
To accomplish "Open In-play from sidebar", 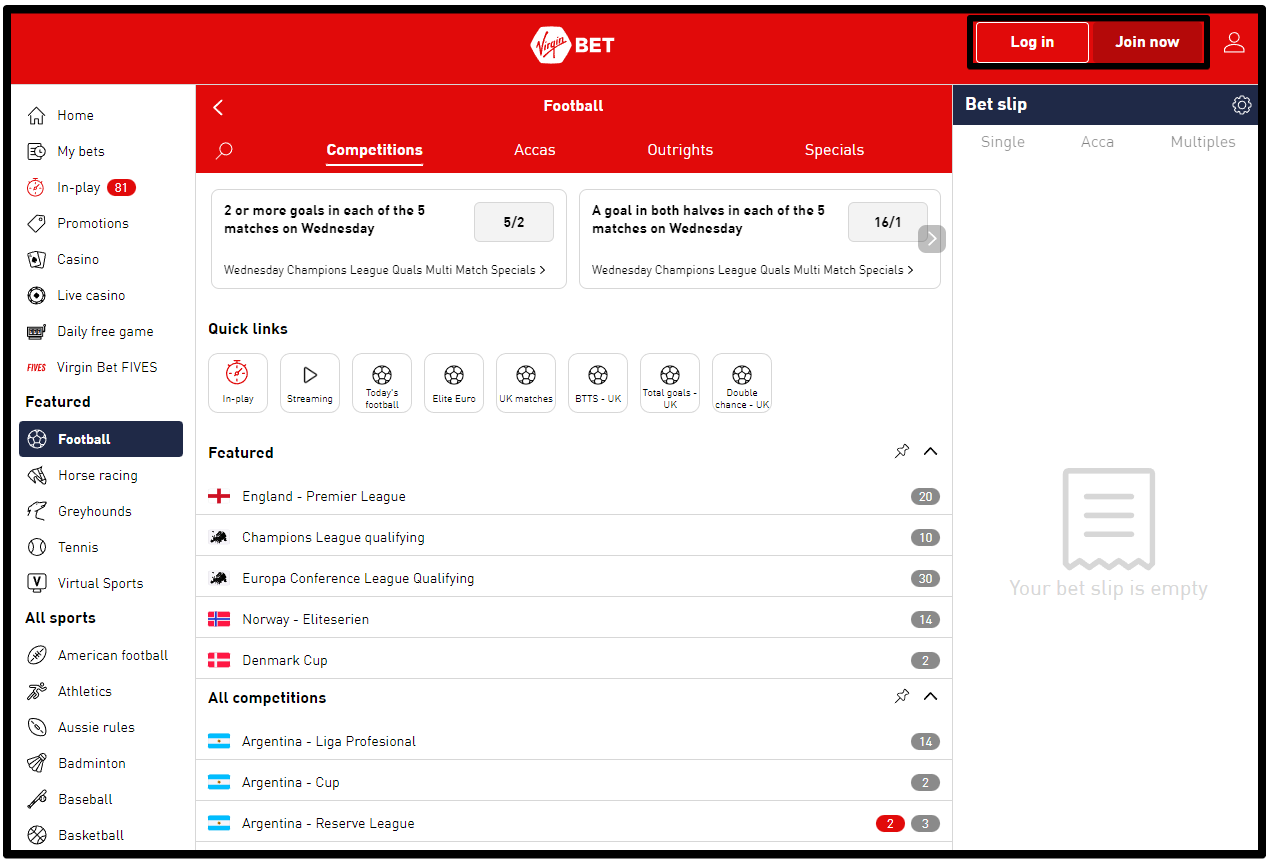I will tap(101, 187).
